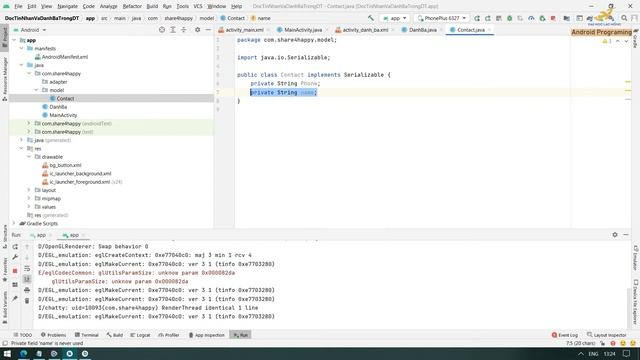Image resolution: width=640 pixels, height=360 pixels.
Task: Collapse the model package
Action: click(x=36, y=90)
